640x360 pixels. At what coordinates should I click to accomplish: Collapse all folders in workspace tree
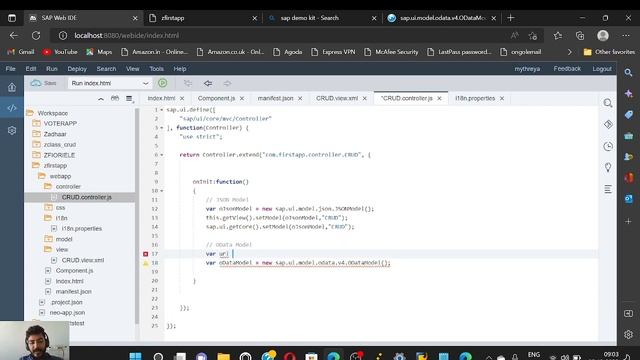pos(101,98)
